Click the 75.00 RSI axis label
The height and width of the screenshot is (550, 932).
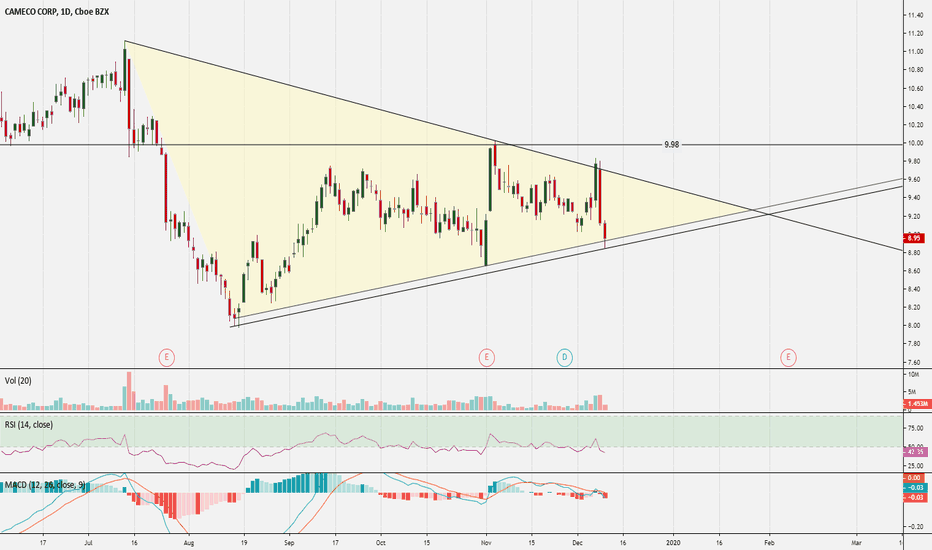coord(915,428)
